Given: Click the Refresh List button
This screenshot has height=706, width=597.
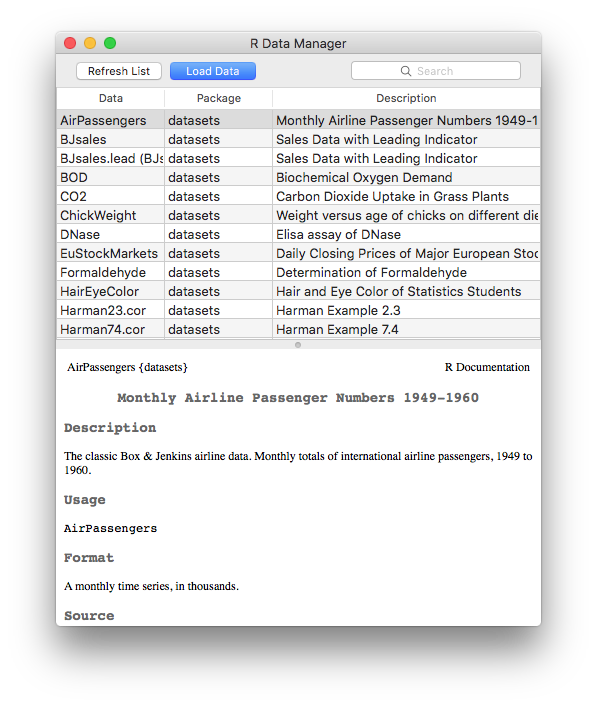Looking at the screenshot, I should [119, 71].
